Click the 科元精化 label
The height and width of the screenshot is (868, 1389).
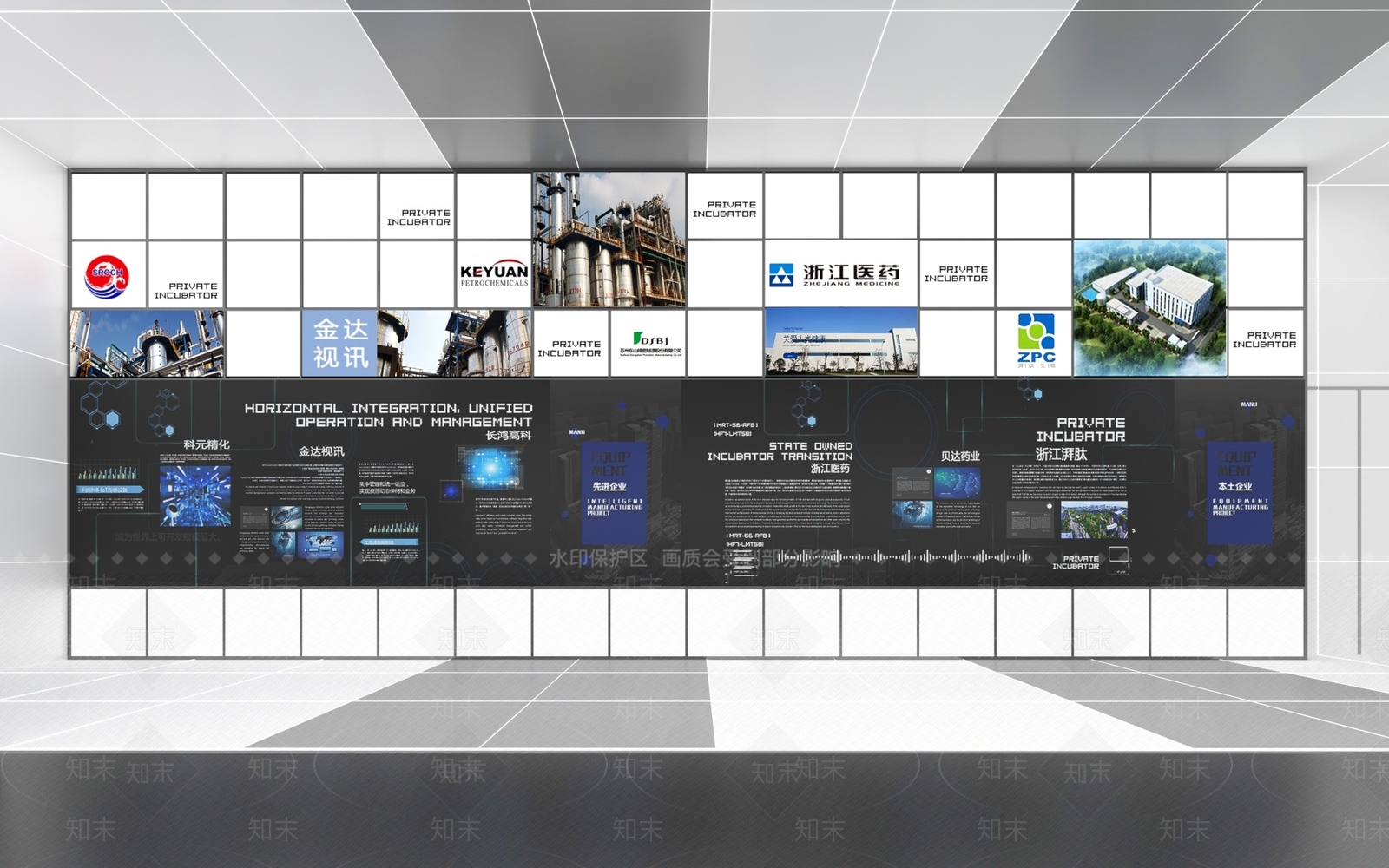pos(207,444)
